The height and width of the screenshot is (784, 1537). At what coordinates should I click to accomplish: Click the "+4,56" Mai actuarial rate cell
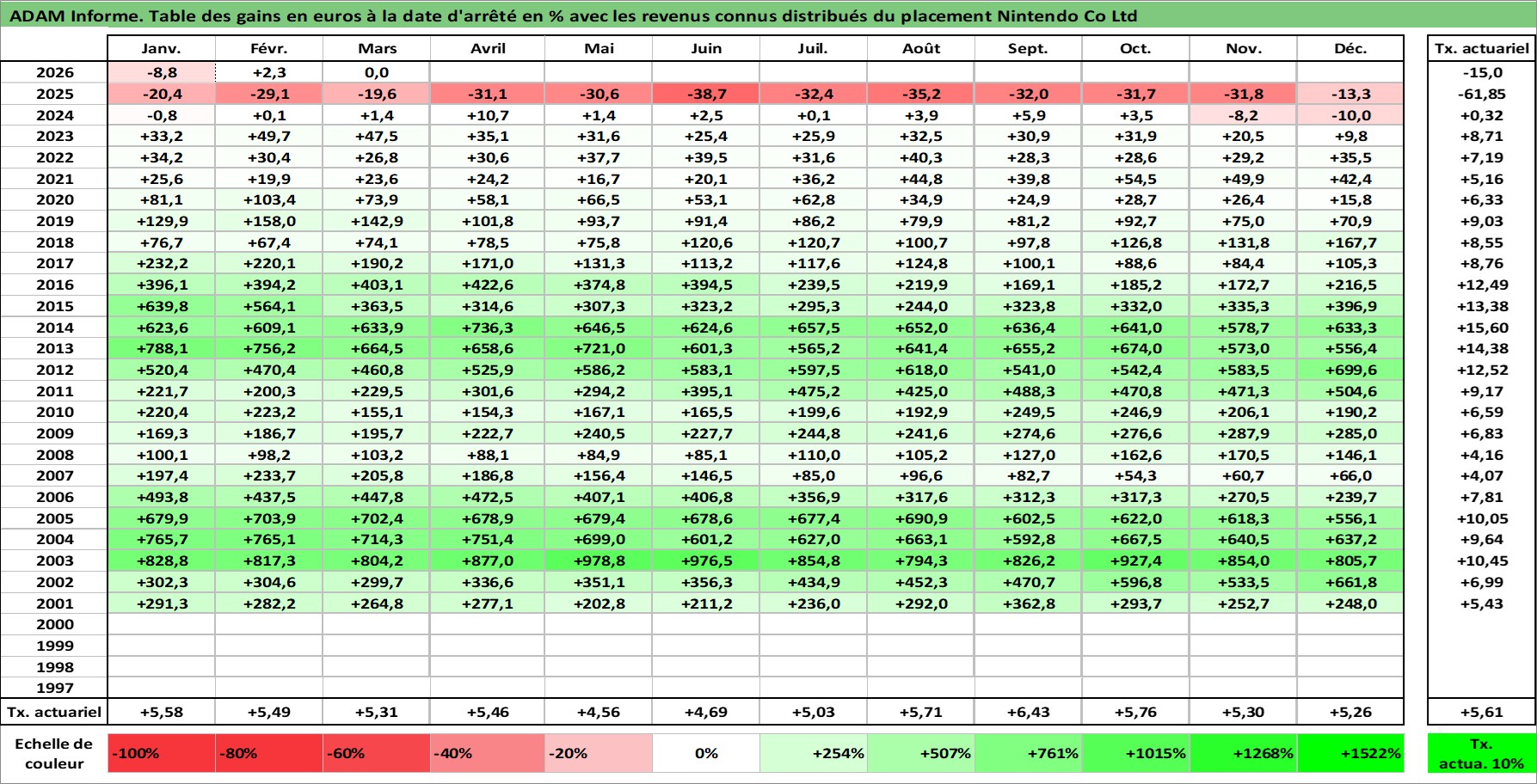599,712
